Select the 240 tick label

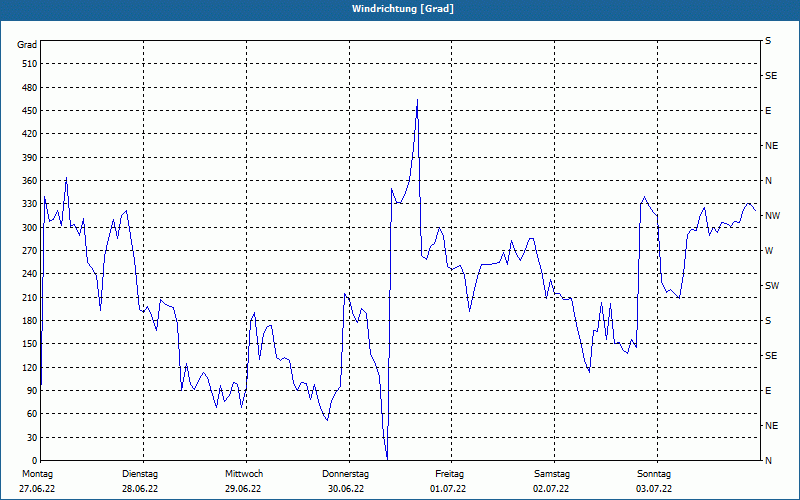tap(29, 274)
